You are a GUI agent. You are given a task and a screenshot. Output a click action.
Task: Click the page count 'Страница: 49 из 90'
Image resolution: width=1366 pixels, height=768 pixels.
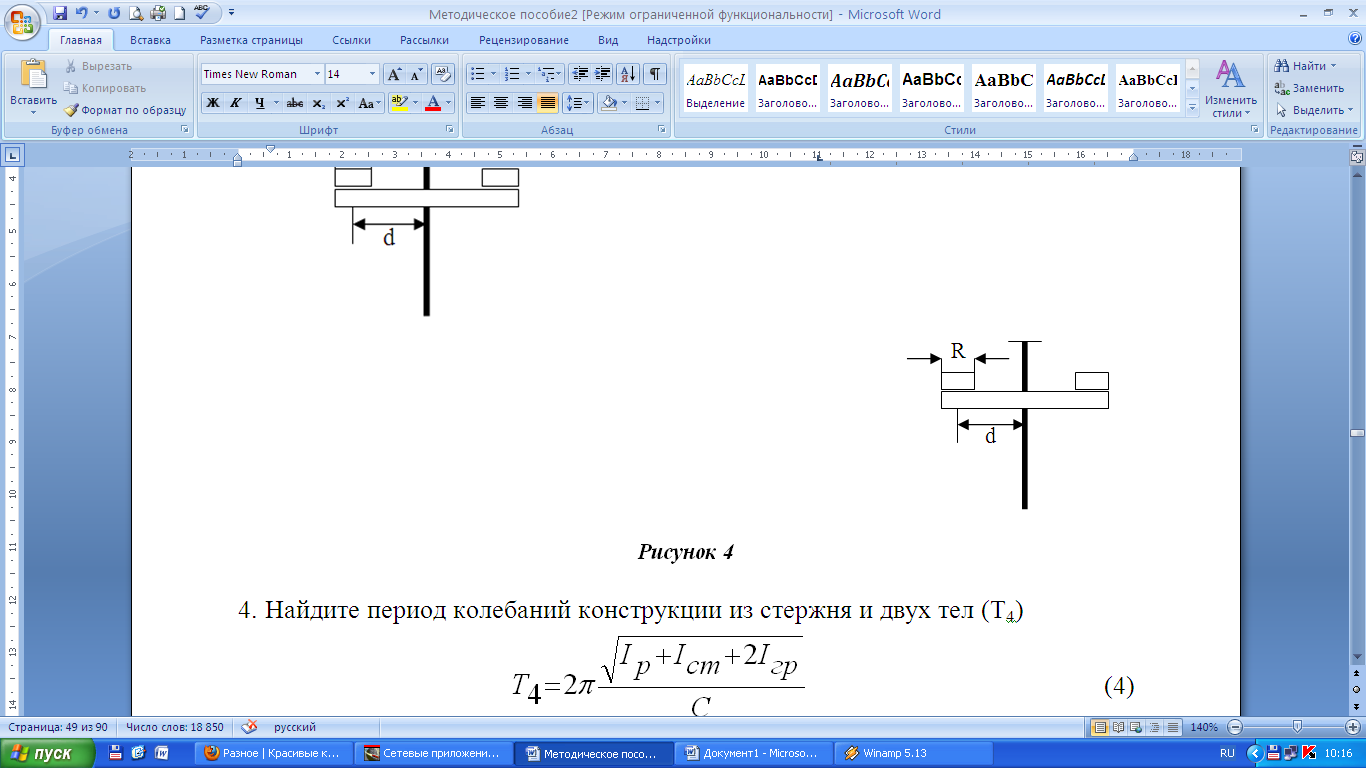point(58,727)
